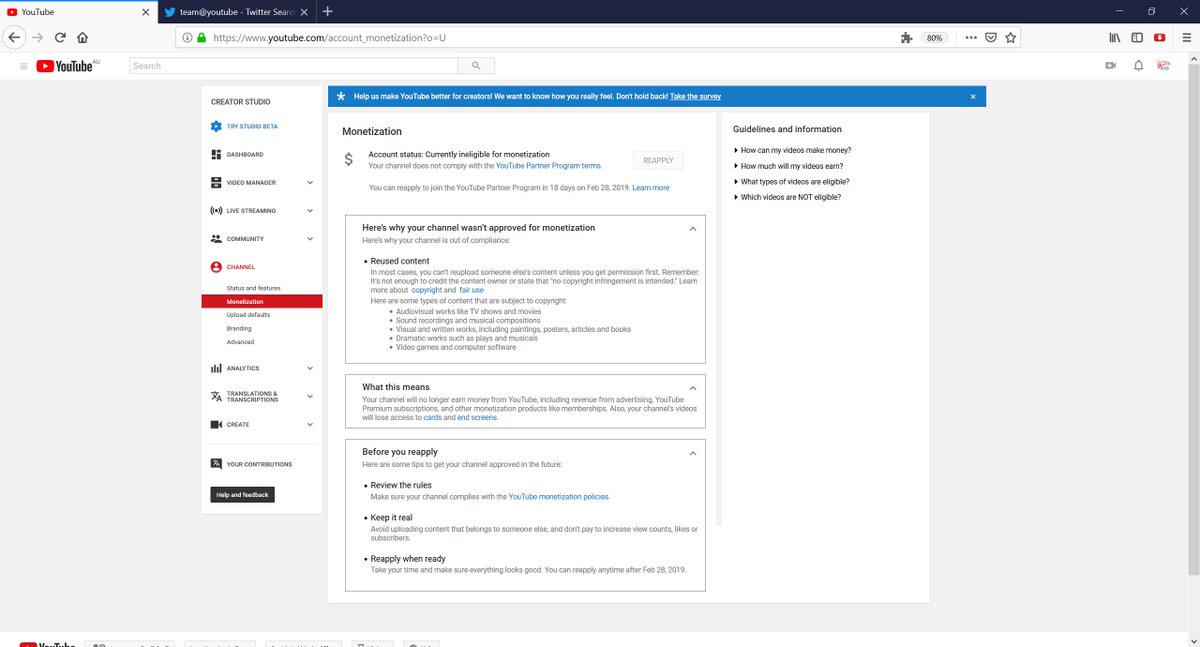Collapse the why channel wasn't approved panel

(x=693, y=228)
